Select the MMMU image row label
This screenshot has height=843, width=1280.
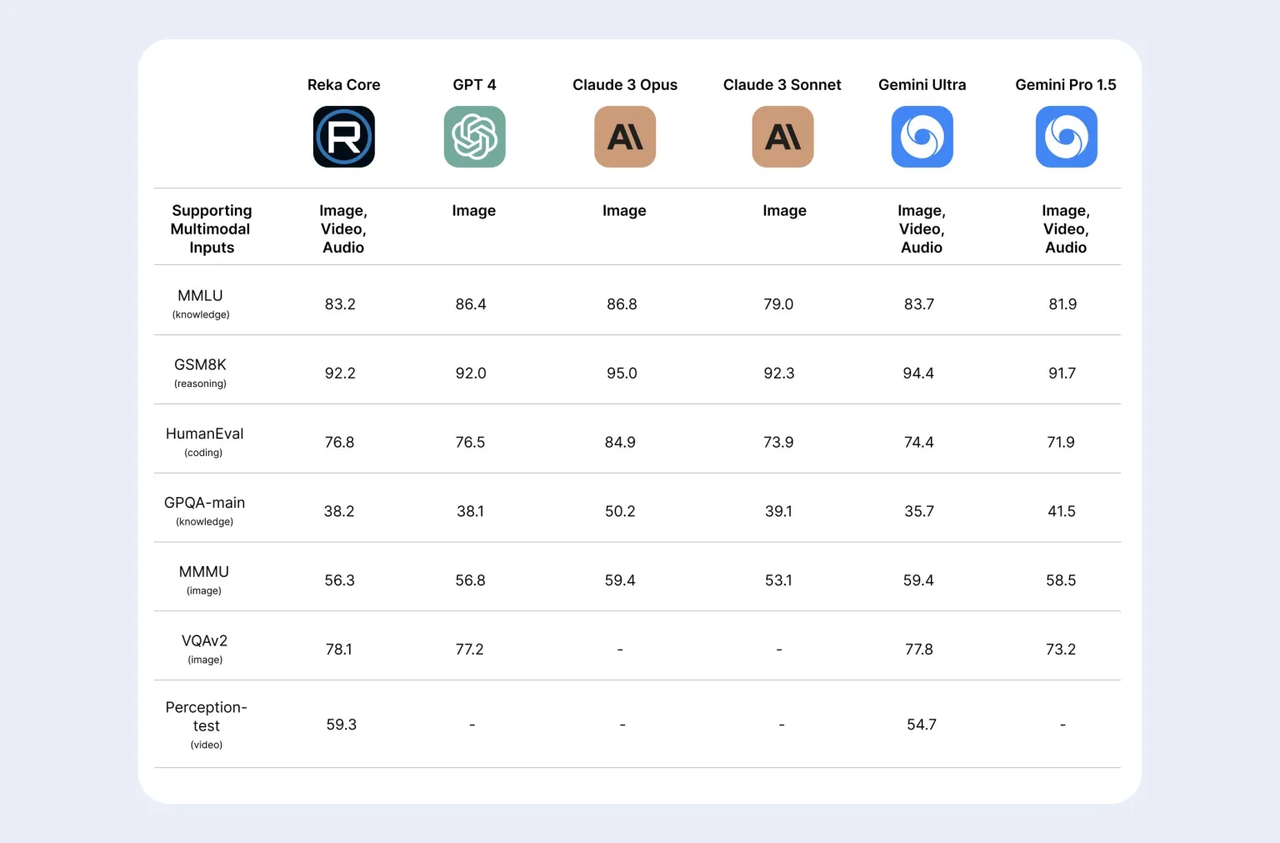click(204, 579)
